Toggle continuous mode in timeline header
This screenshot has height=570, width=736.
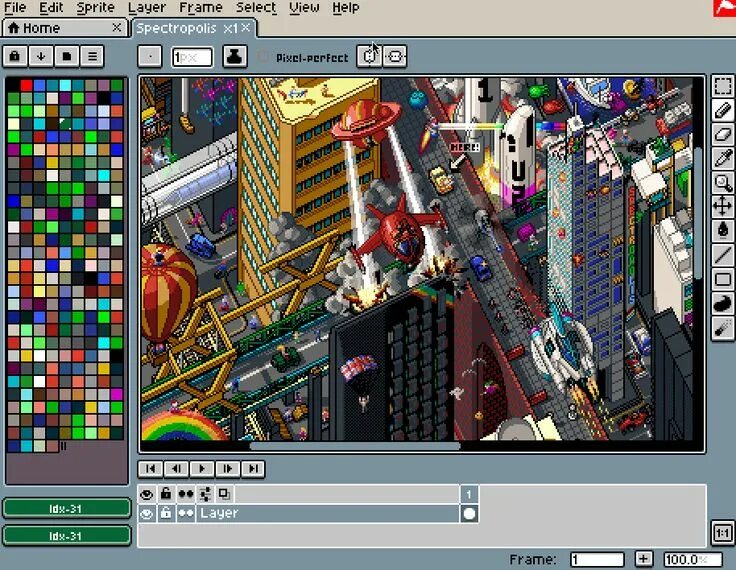(186, 494)
